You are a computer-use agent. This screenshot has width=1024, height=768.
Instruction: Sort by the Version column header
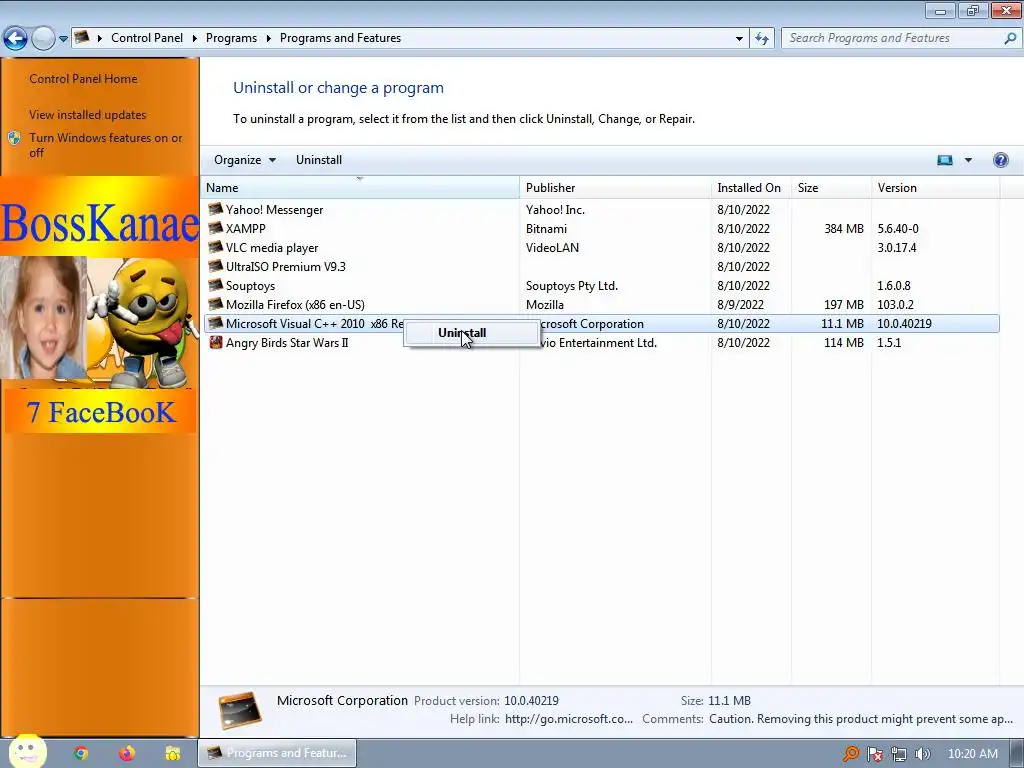936,187
